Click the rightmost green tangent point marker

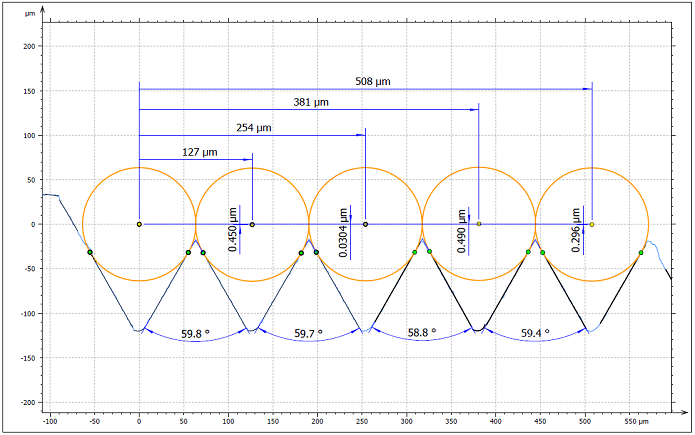[641, 252]
